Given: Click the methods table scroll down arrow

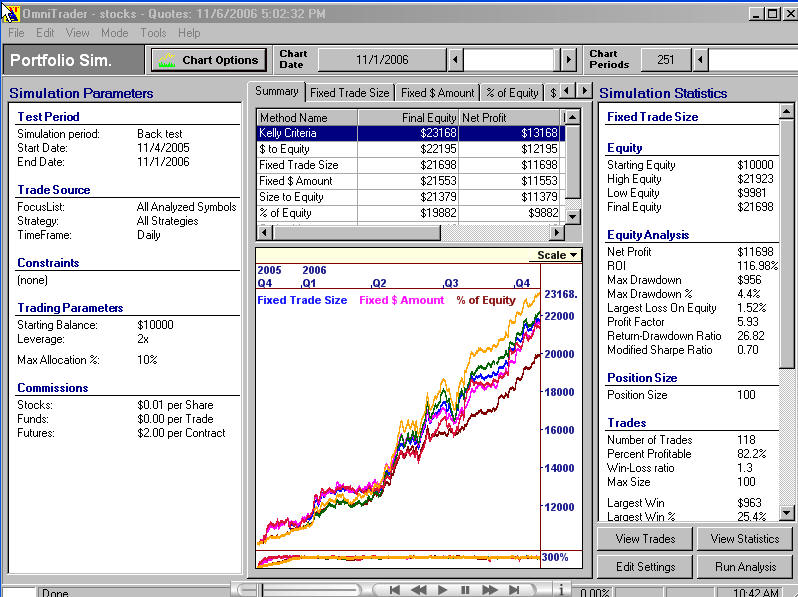Looking at the screenshot, I should click(573, 216).
